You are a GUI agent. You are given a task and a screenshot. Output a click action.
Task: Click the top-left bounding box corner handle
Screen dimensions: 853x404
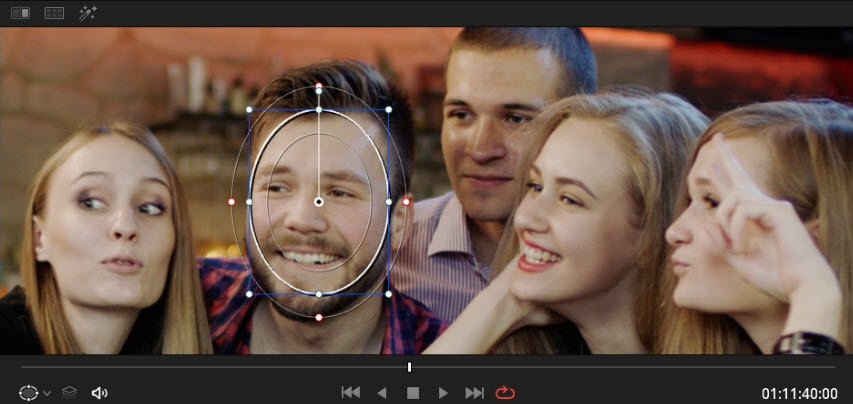(249, 109)
